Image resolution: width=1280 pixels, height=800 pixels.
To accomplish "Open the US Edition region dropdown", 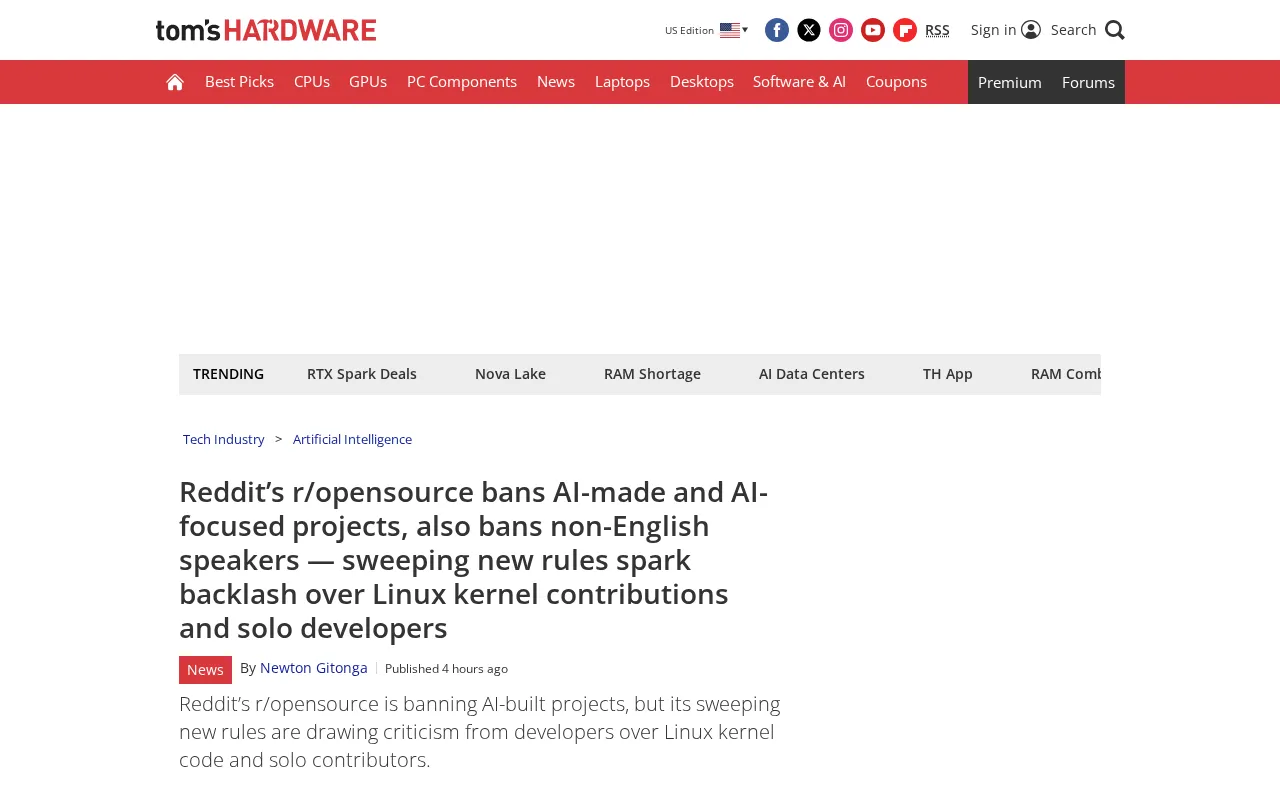I will 706,30.
